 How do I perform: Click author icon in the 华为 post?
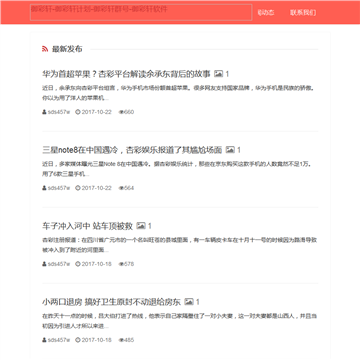pos(44,112)
